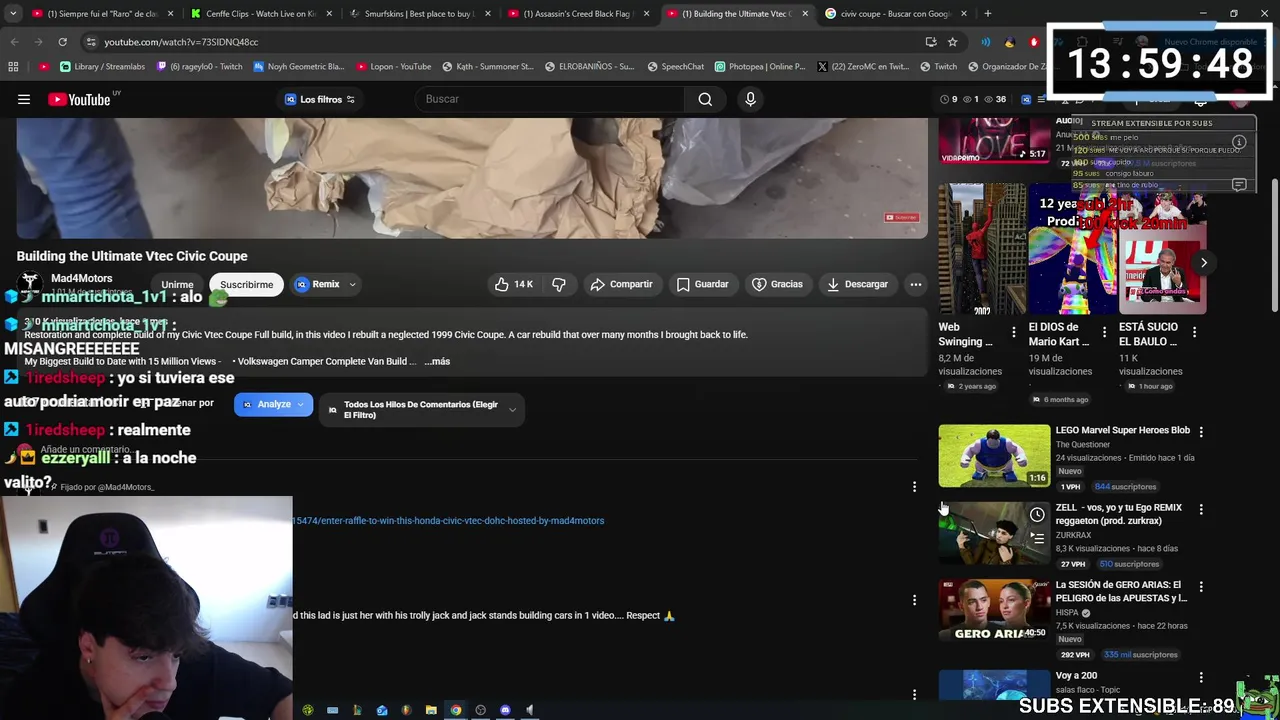The width and height of the screenshot is (1280, 720).
Task: Open Photopea Online bookmark
Action: pos(759,67)
